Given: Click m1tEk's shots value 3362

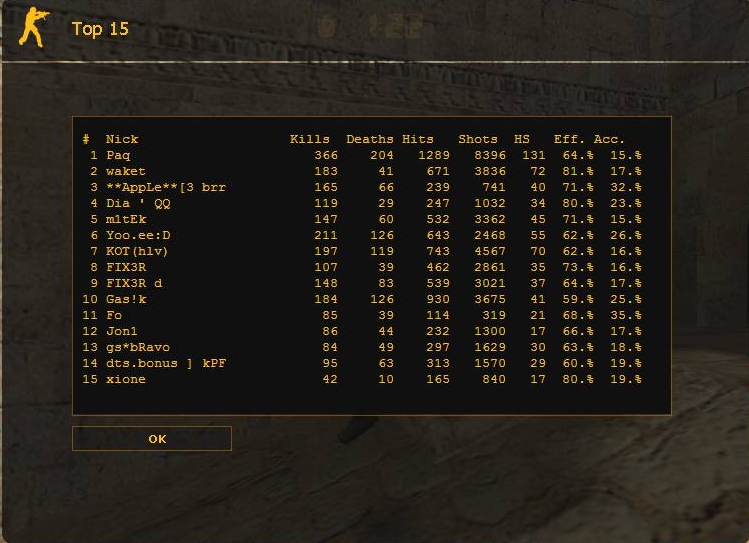Looking at the screenshot, I should coord(490,219).
